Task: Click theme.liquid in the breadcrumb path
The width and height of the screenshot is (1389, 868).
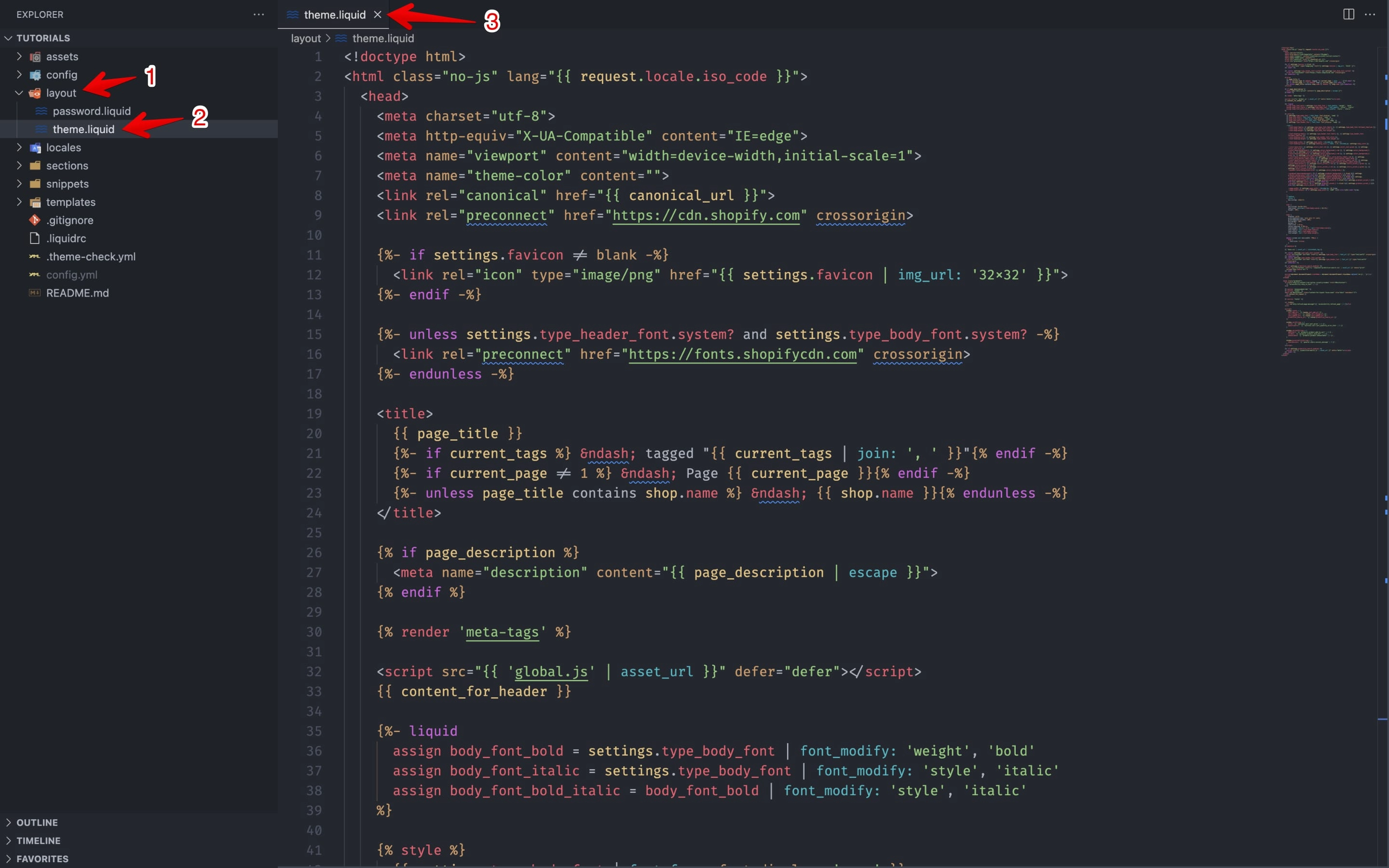Action: [383, 38]
